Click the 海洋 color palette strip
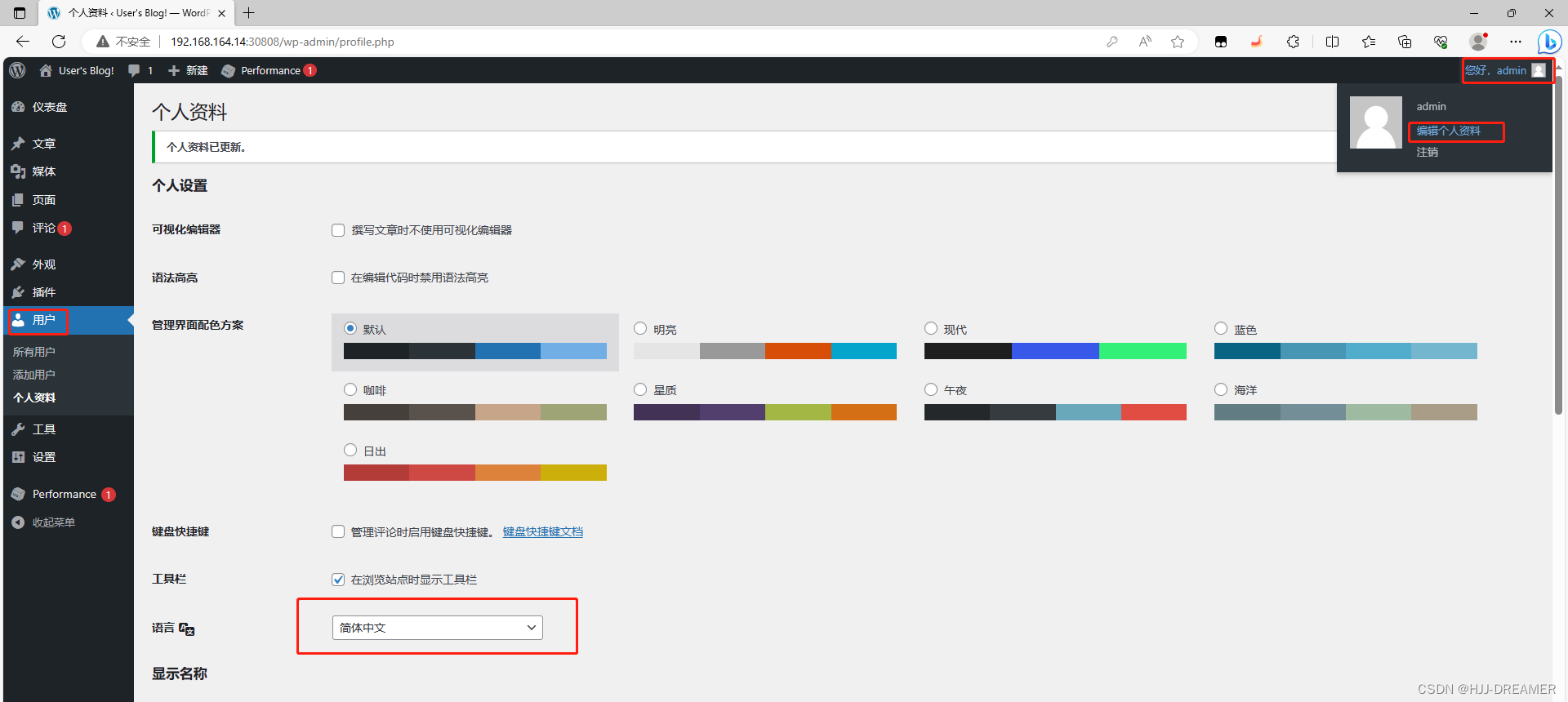1568x702 pixels. pos(1346,412)
